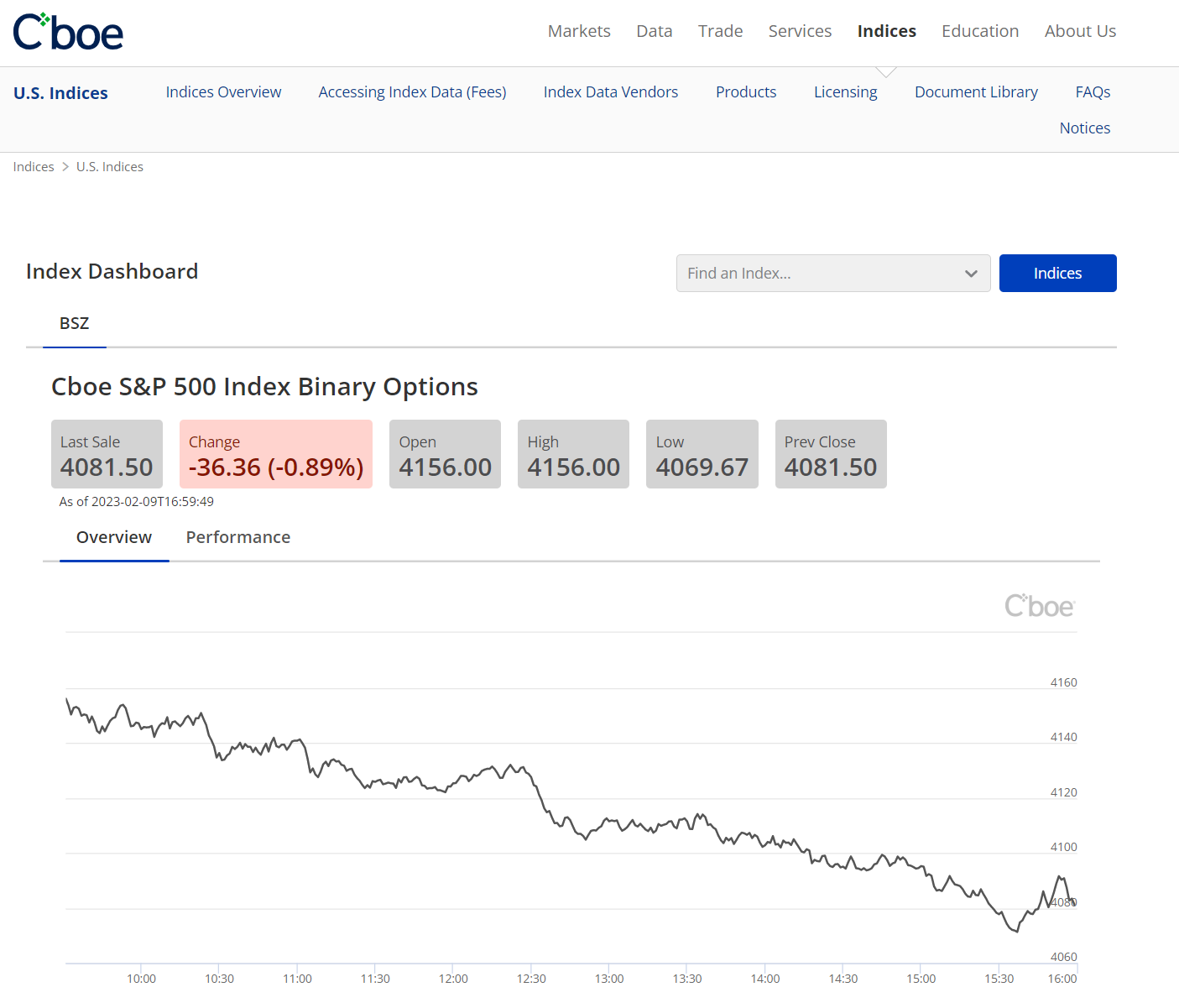1179x1008 pixels.
Task: Open the Licensing link
Action: (845, 92)
